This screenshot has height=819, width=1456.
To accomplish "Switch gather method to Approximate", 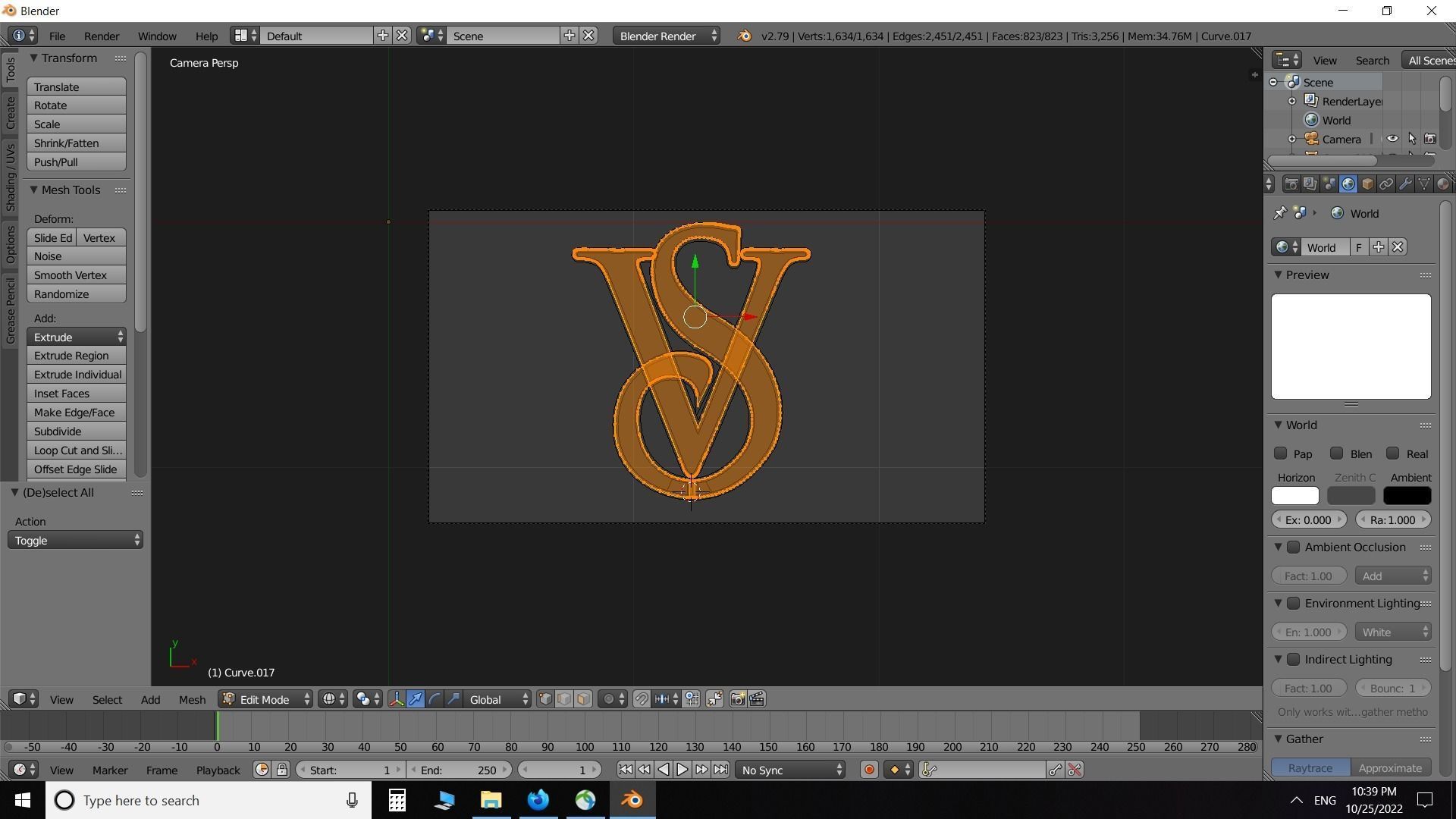I will pyautogui.click(x=1390, y=767).
